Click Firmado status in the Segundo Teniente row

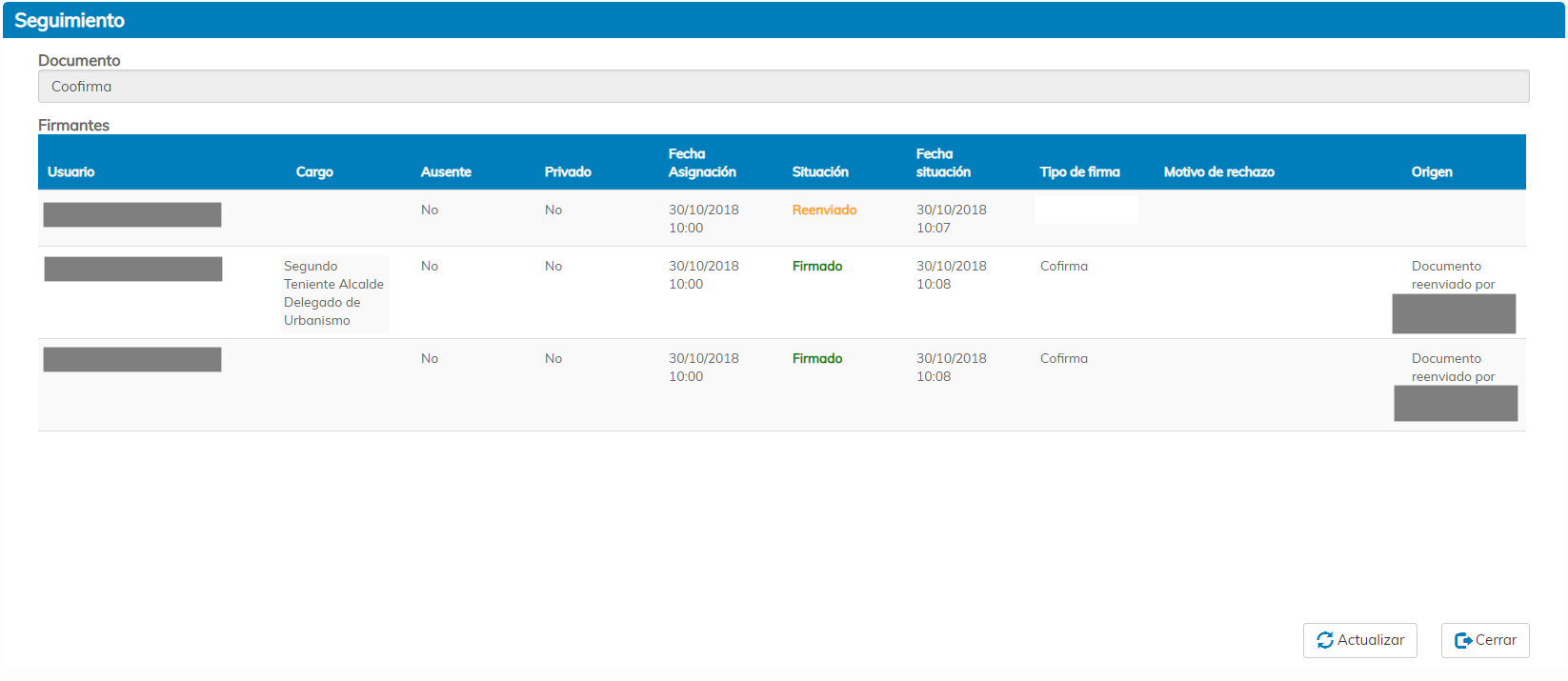click(817, 266)
